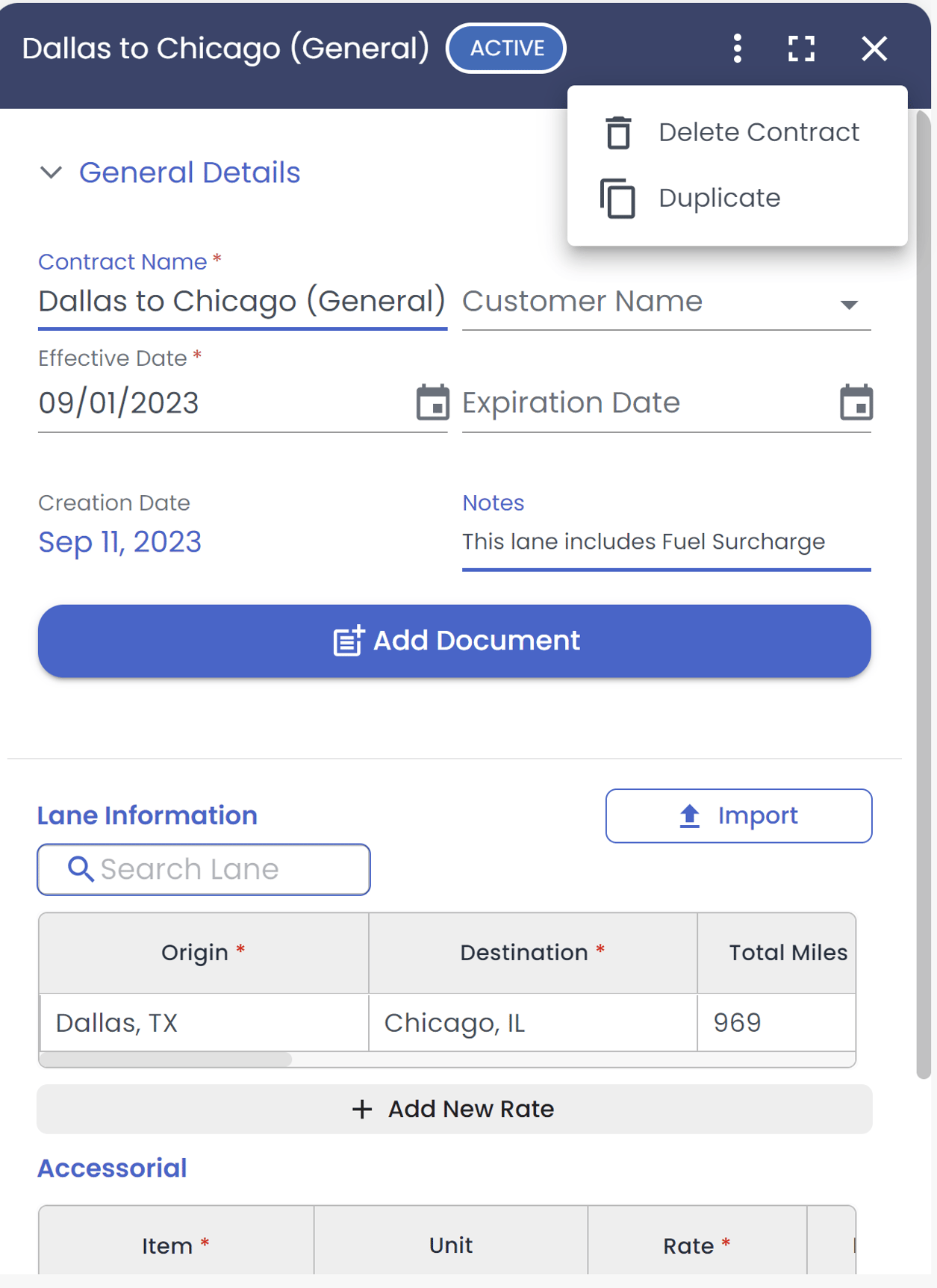This screenshot has width=937, height=1288.
Task: Open the Effective Date calendar picker
Action: point(432,402)
